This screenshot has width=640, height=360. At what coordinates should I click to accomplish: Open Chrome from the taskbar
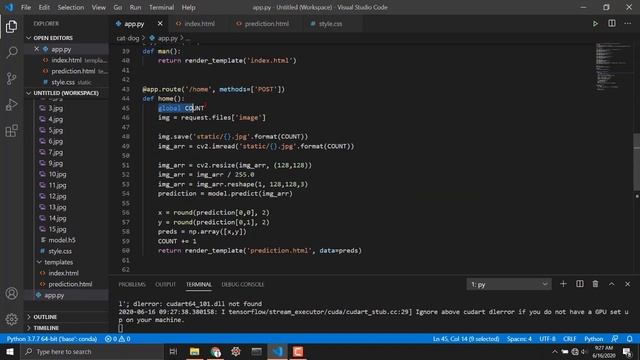click(216, 352)
